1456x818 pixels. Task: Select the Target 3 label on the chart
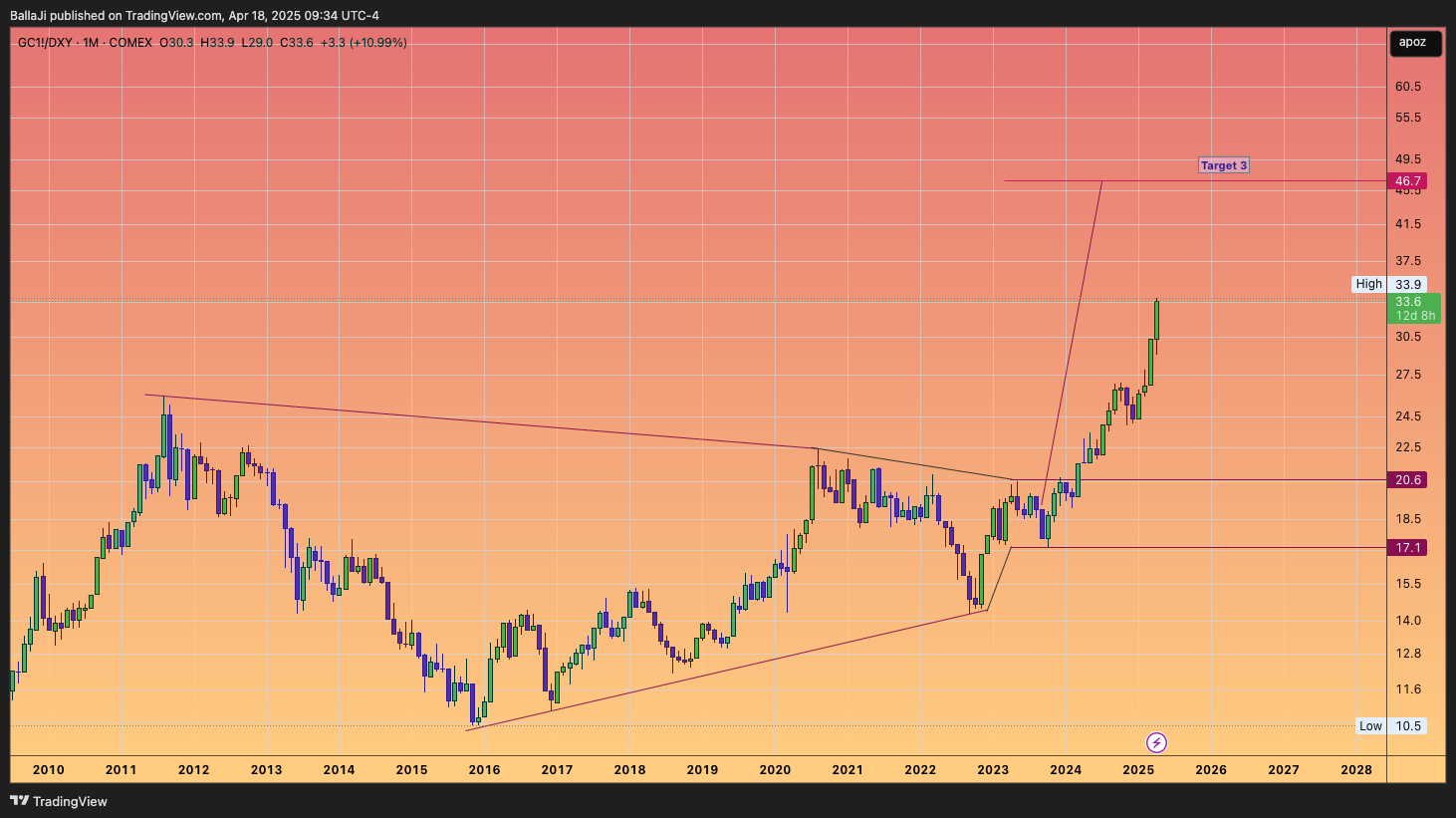pos(1223,165)
